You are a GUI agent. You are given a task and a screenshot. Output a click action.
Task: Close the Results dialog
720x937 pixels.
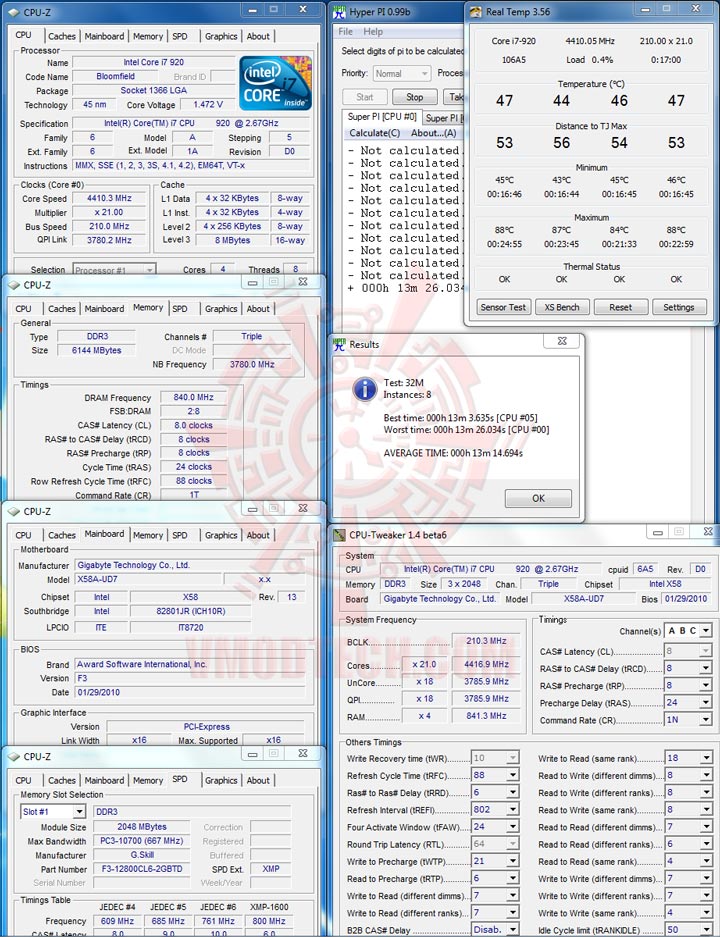click(562, 341)
